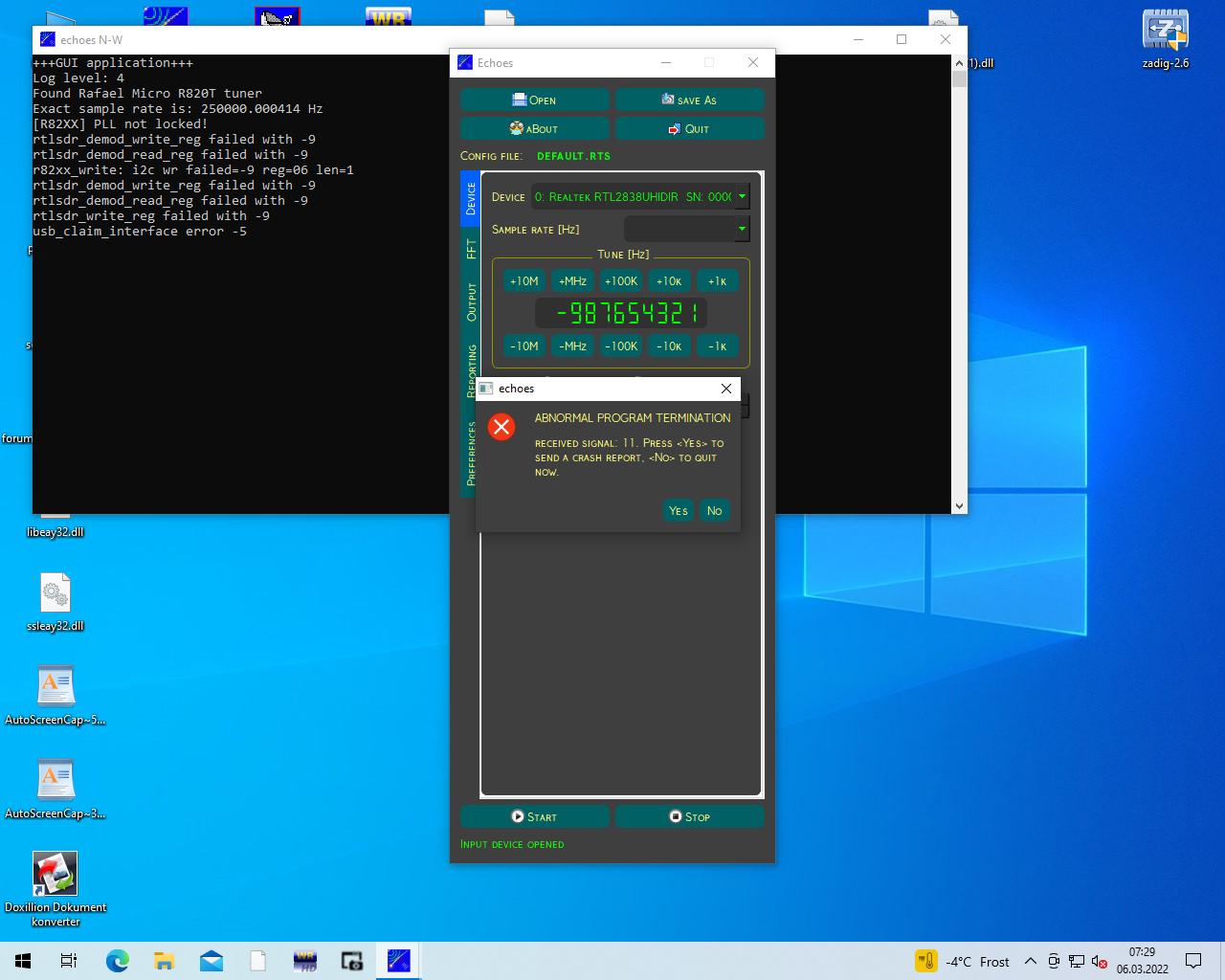Select the ssleay32.dll desktop file
Viewport: 1225px width, 980px height.
pyautogui.click(x=56, y=603)
